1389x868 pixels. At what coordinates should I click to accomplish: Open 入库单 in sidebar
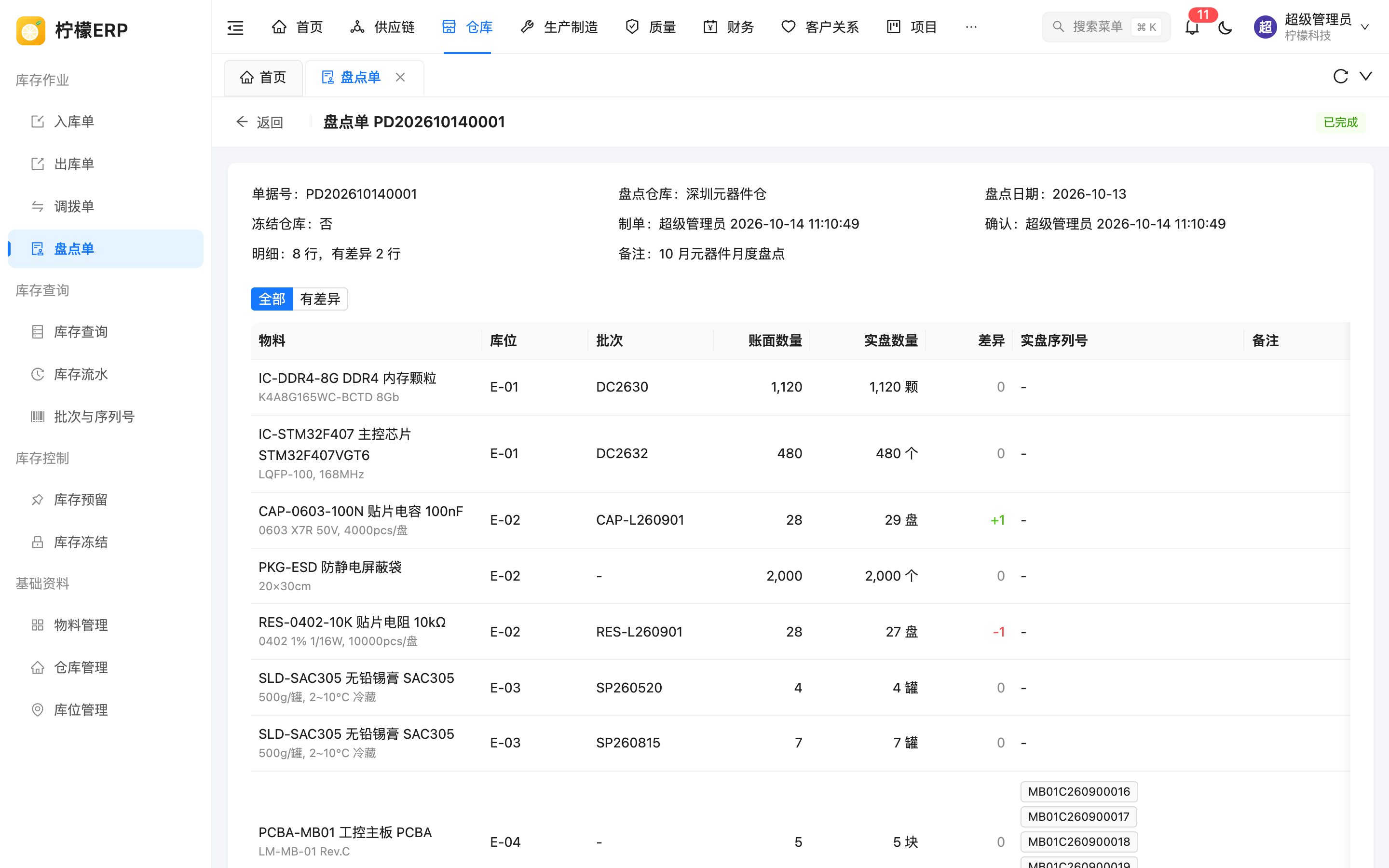[x=106, y=122]
